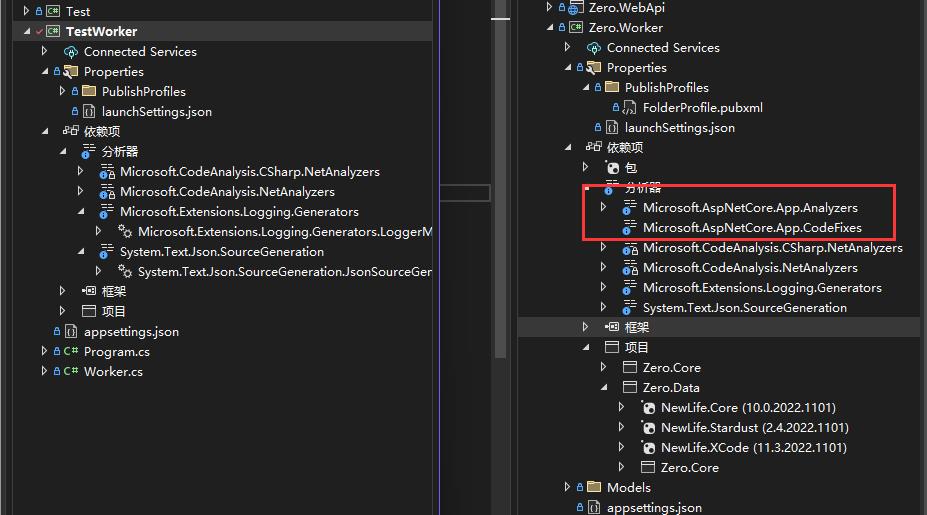
Task: Collapse the Zero.Data project reference
Action: (x=604, y=387)
